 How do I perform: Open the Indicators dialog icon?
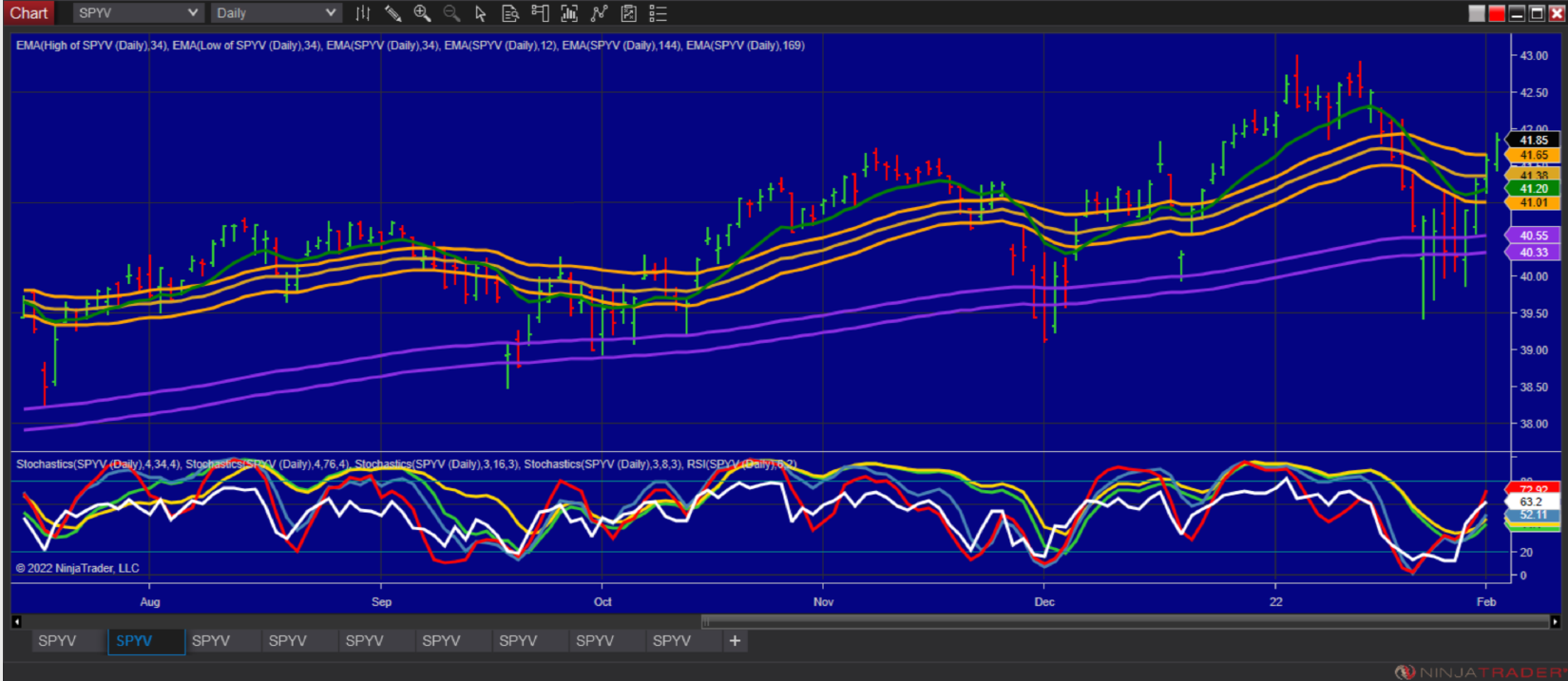coord(569,13)
